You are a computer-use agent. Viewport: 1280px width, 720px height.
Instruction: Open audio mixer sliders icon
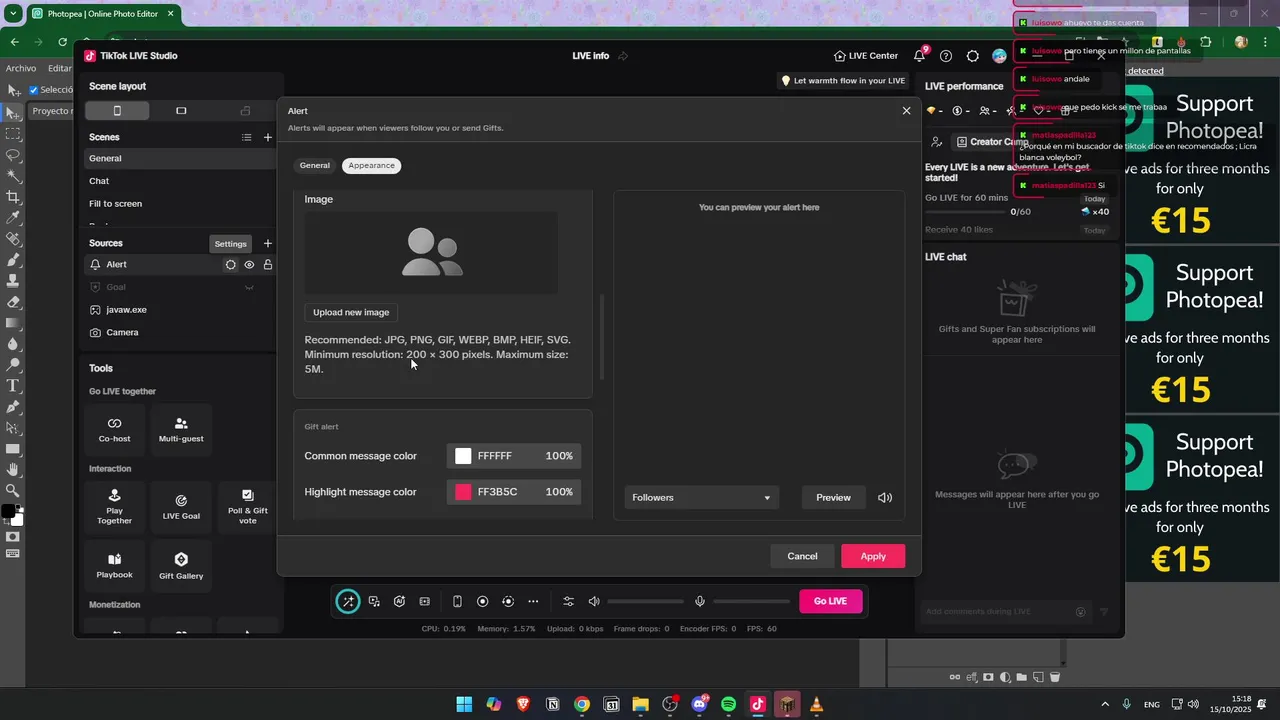[x=568, y=601]
